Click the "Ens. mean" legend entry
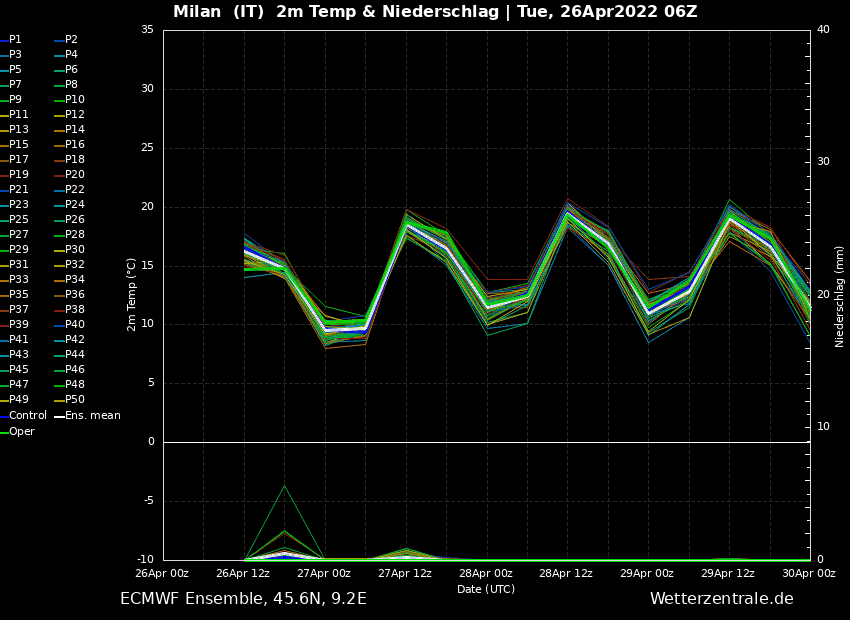The height and width of the screenshot is (620, 850). 93,416
